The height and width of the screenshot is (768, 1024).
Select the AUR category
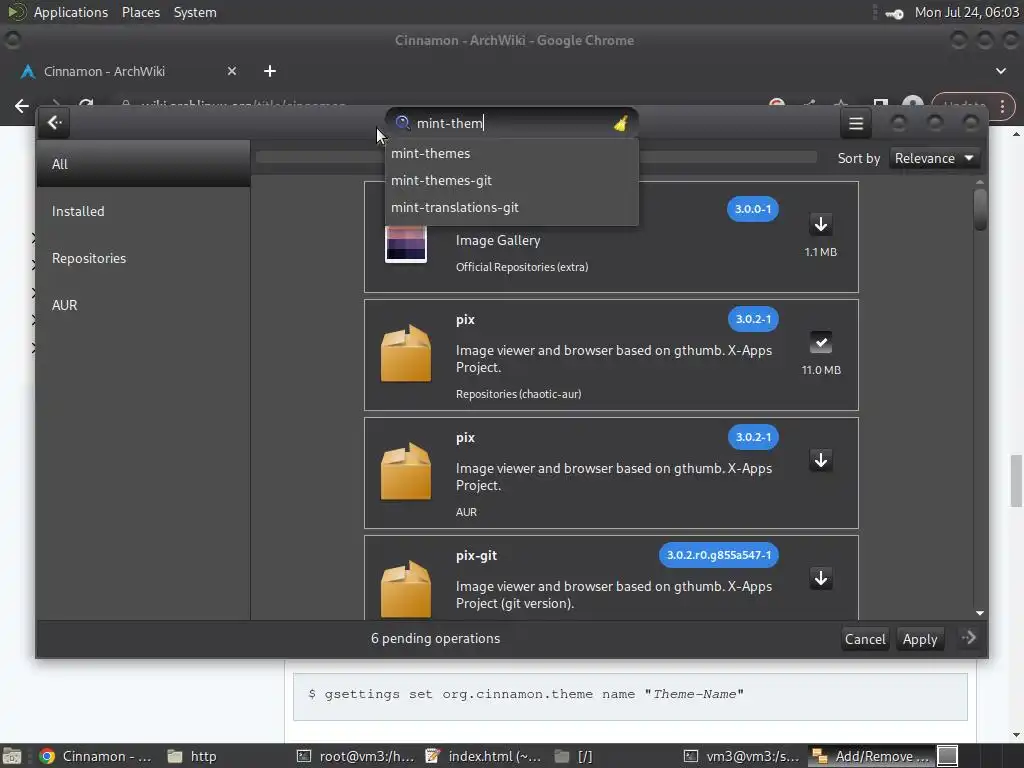(x=143, y=305)
